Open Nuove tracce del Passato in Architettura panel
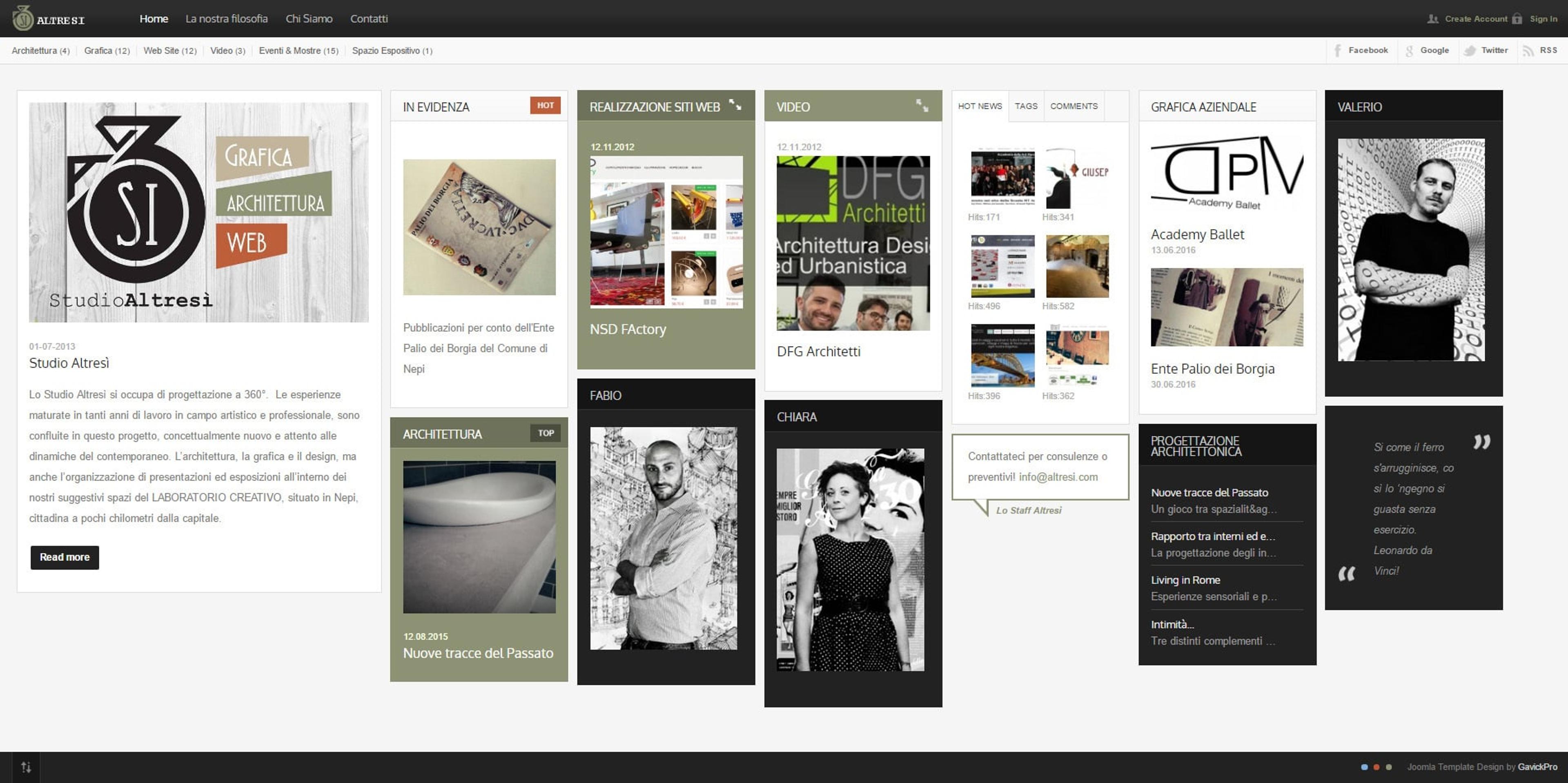Screen dimensions: 1568x783 coord(478,653)
